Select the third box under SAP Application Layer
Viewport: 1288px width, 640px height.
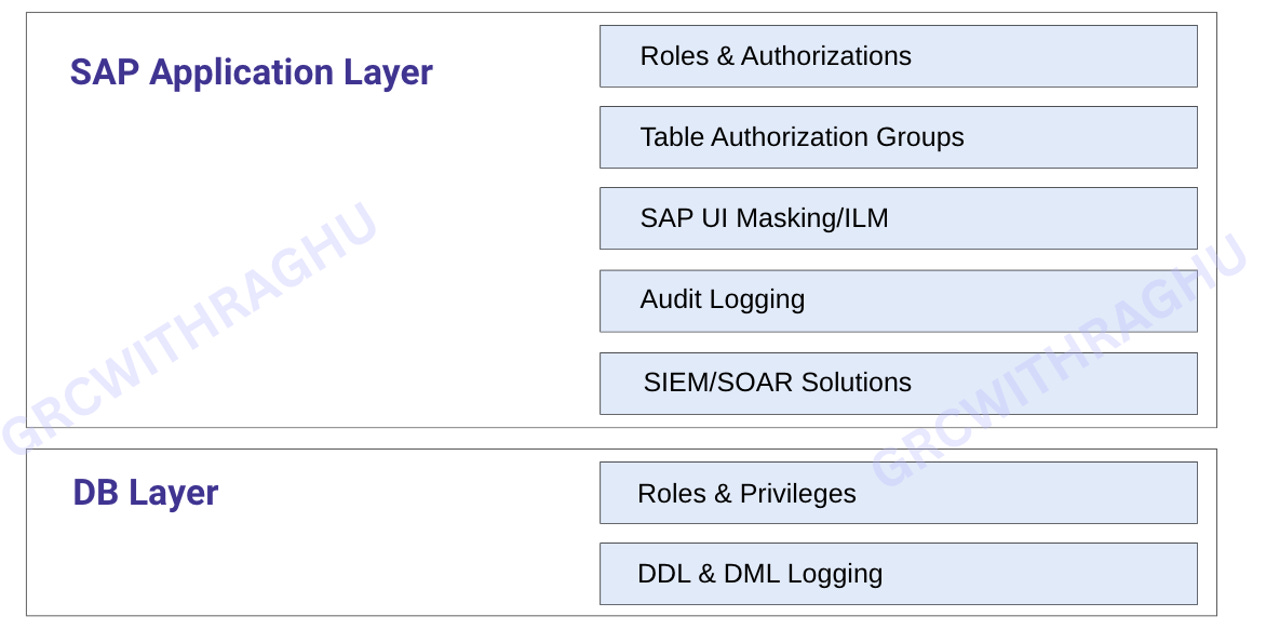(897, 218)
